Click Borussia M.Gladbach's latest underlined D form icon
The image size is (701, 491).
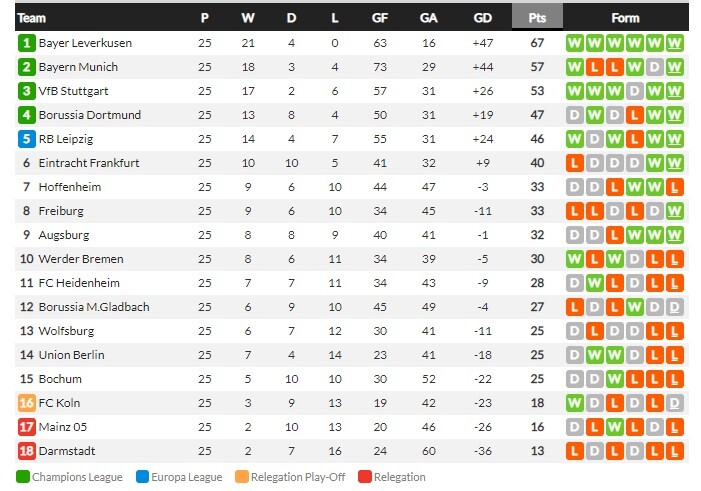tap(675, 307)
